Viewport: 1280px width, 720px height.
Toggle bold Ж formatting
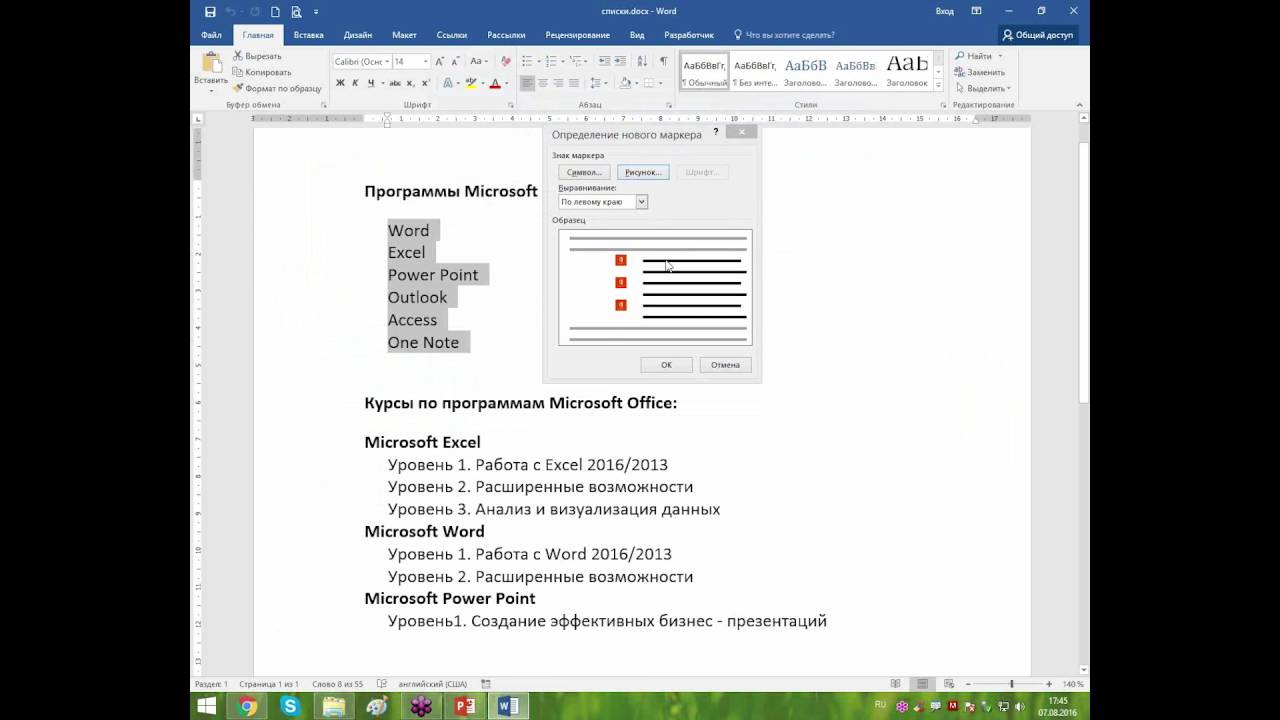click(x=340, y=83)
